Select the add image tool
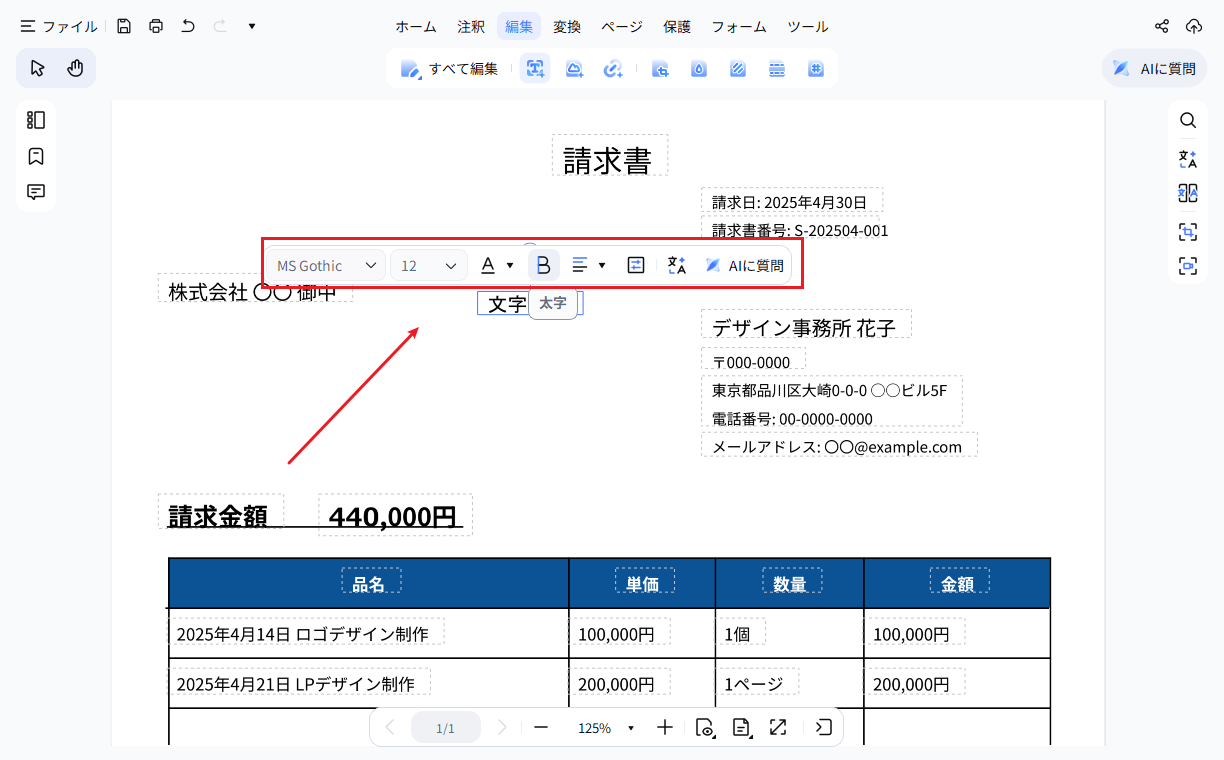Image resolution: width=1224 pixels, height=760 pixels. [x=575, y=69]
